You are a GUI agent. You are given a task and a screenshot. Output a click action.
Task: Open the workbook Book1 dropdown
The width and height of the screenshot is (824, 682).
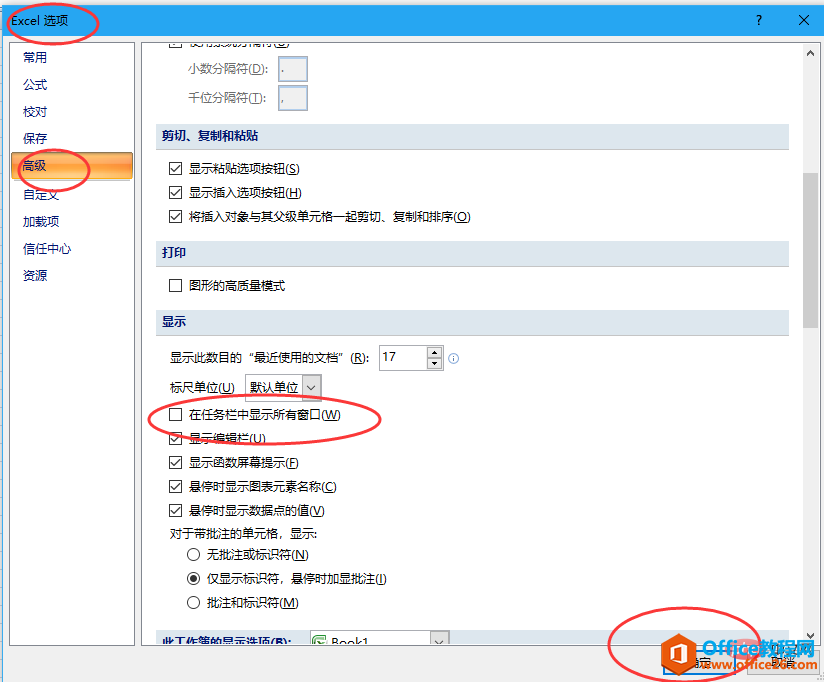point(380,639)
